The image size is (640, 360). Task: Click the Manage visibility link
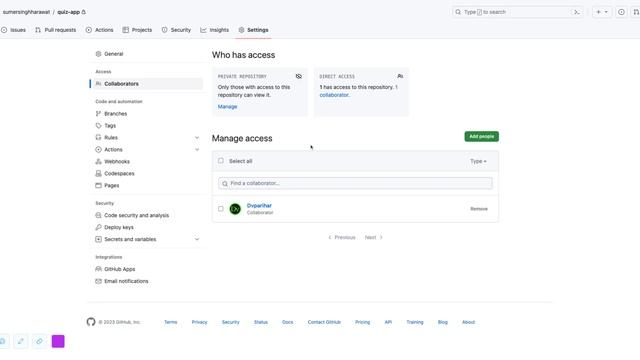(227, 107)
